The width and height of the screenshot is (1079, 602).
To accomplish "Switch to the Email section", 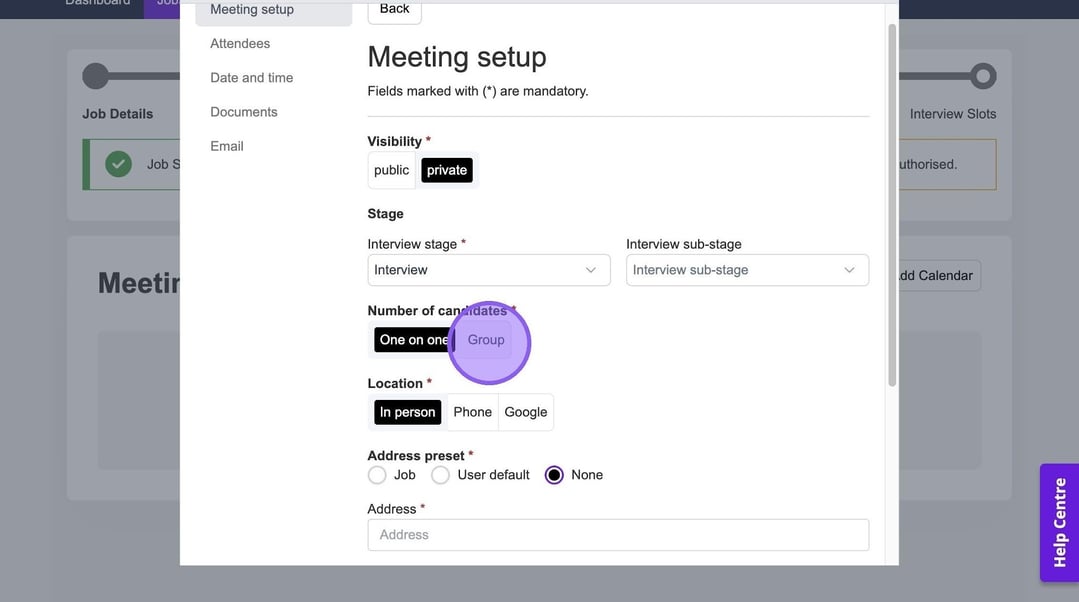I will (226, 146).
